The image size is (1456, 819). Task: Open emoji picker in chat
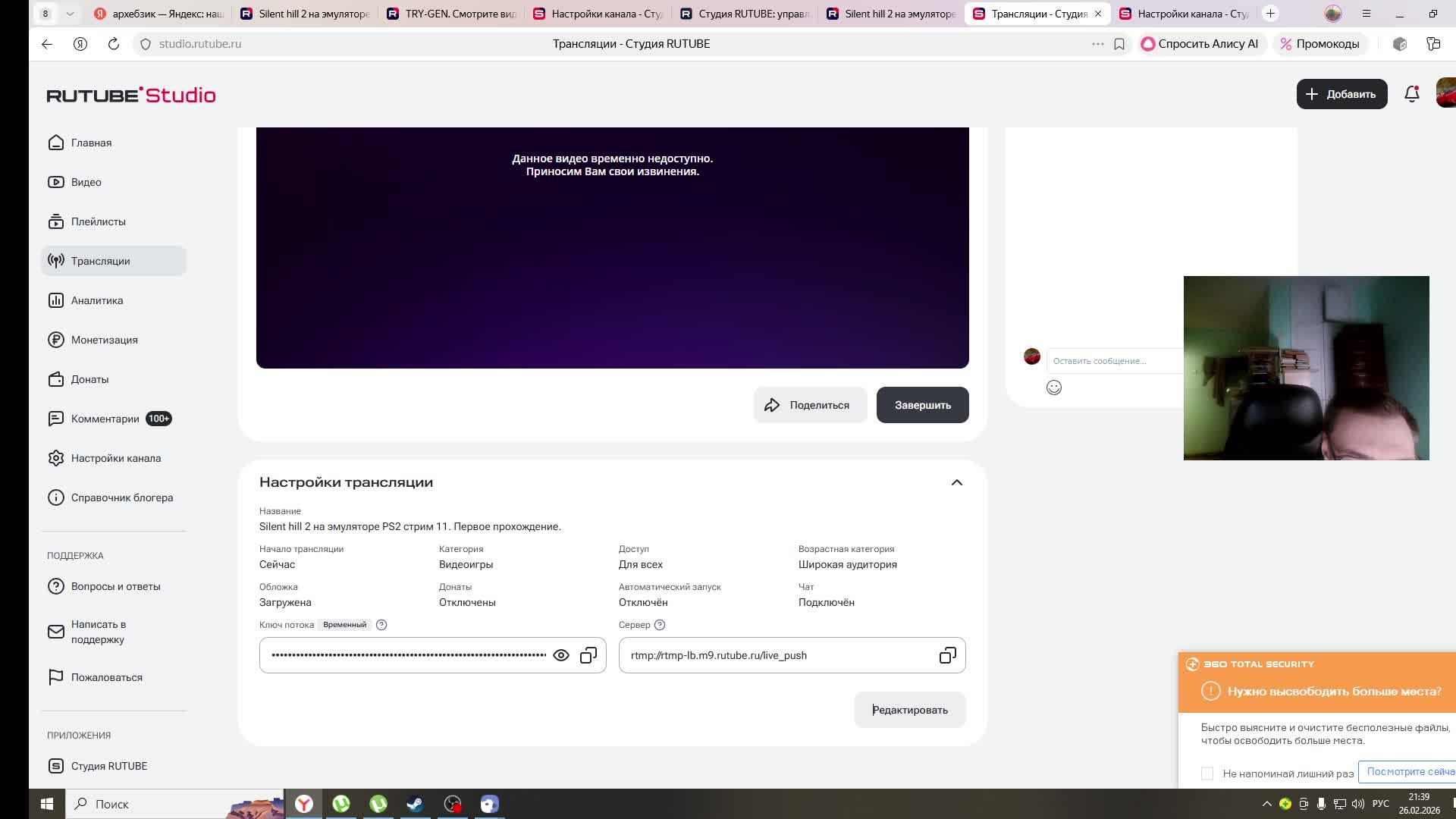[x=1053, y=388]
